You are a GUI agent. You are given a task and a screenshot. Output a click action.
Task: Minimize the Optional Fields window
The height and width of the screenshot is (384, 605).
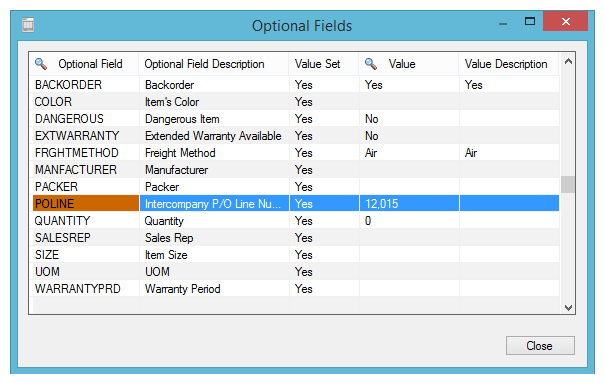tap(503, 23)
